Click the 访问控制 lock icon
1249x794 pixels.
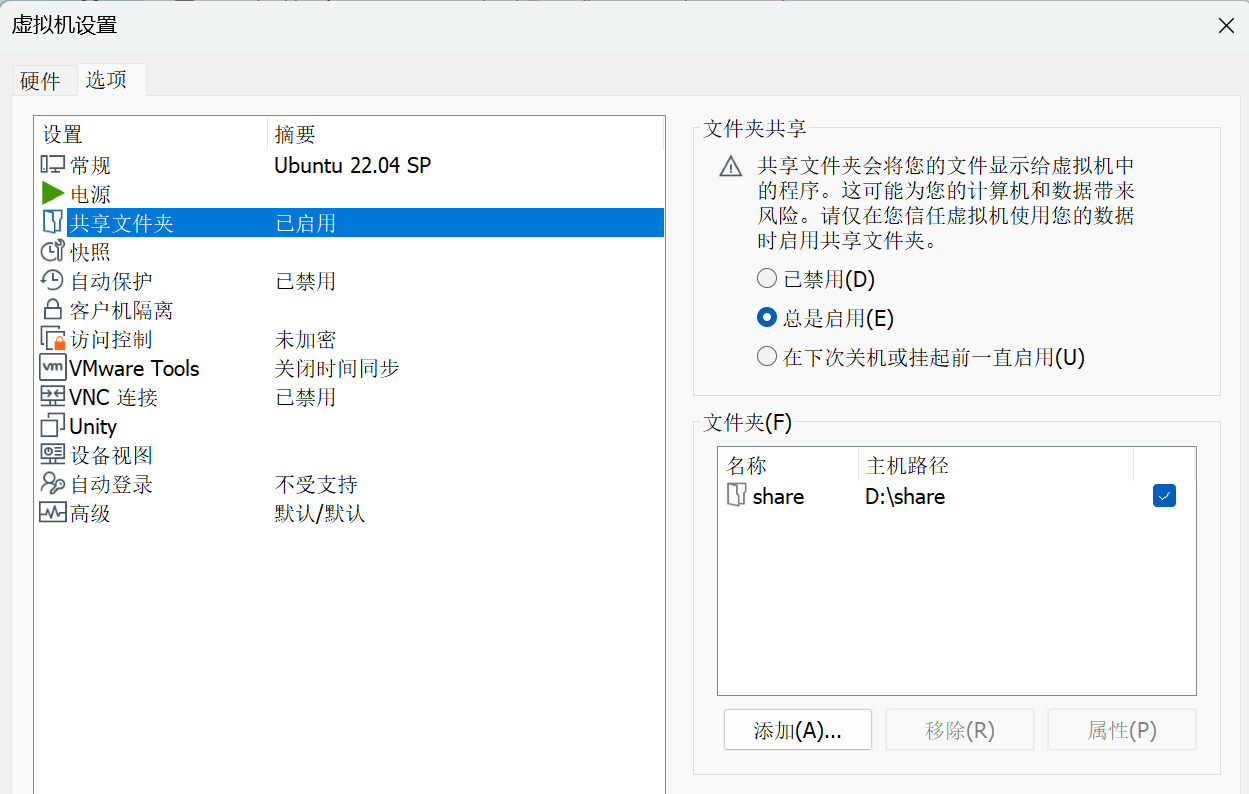tap(52, 339)
